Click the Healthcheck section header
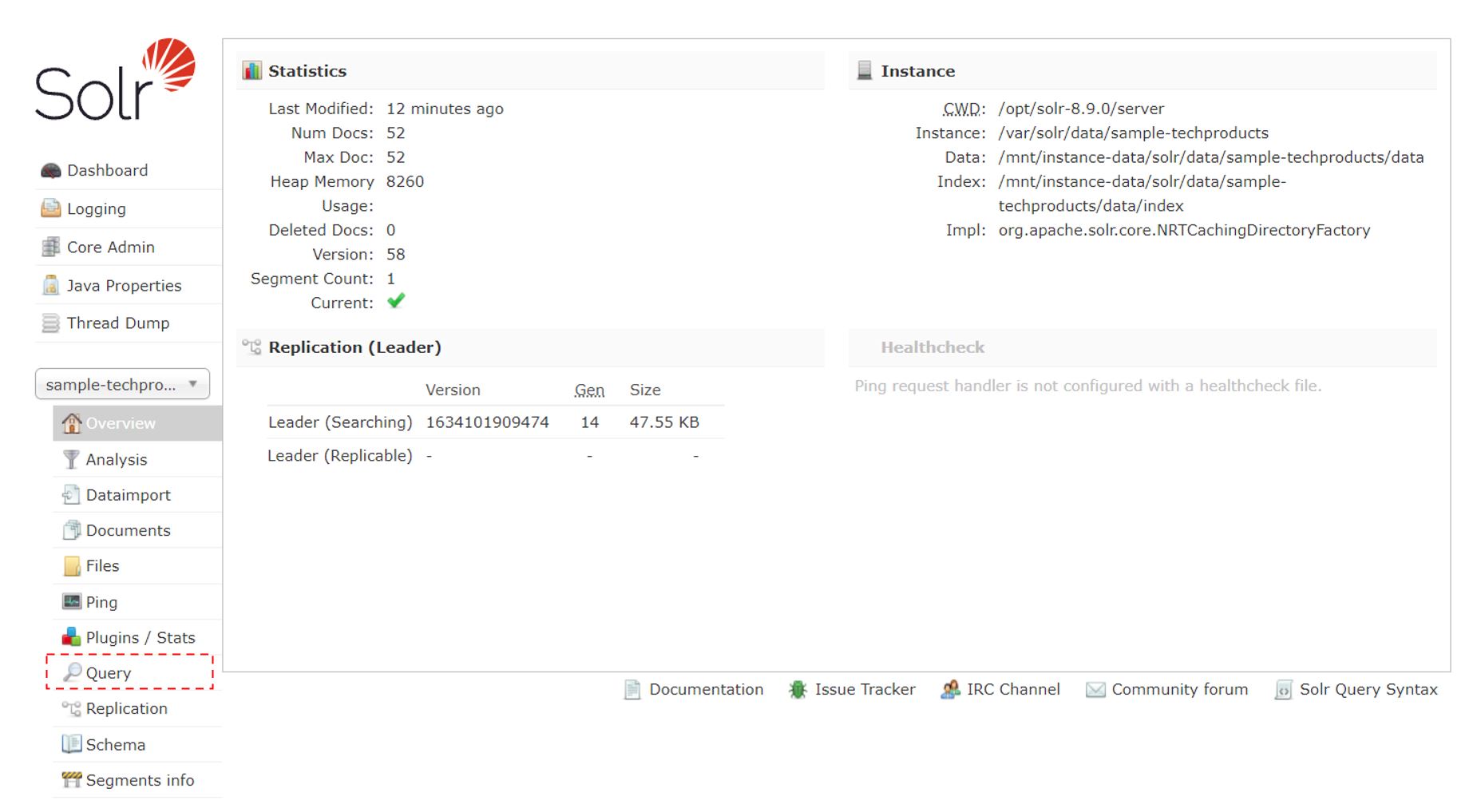This screenshot has height=812, width=1477. click(x=933, y=347)
